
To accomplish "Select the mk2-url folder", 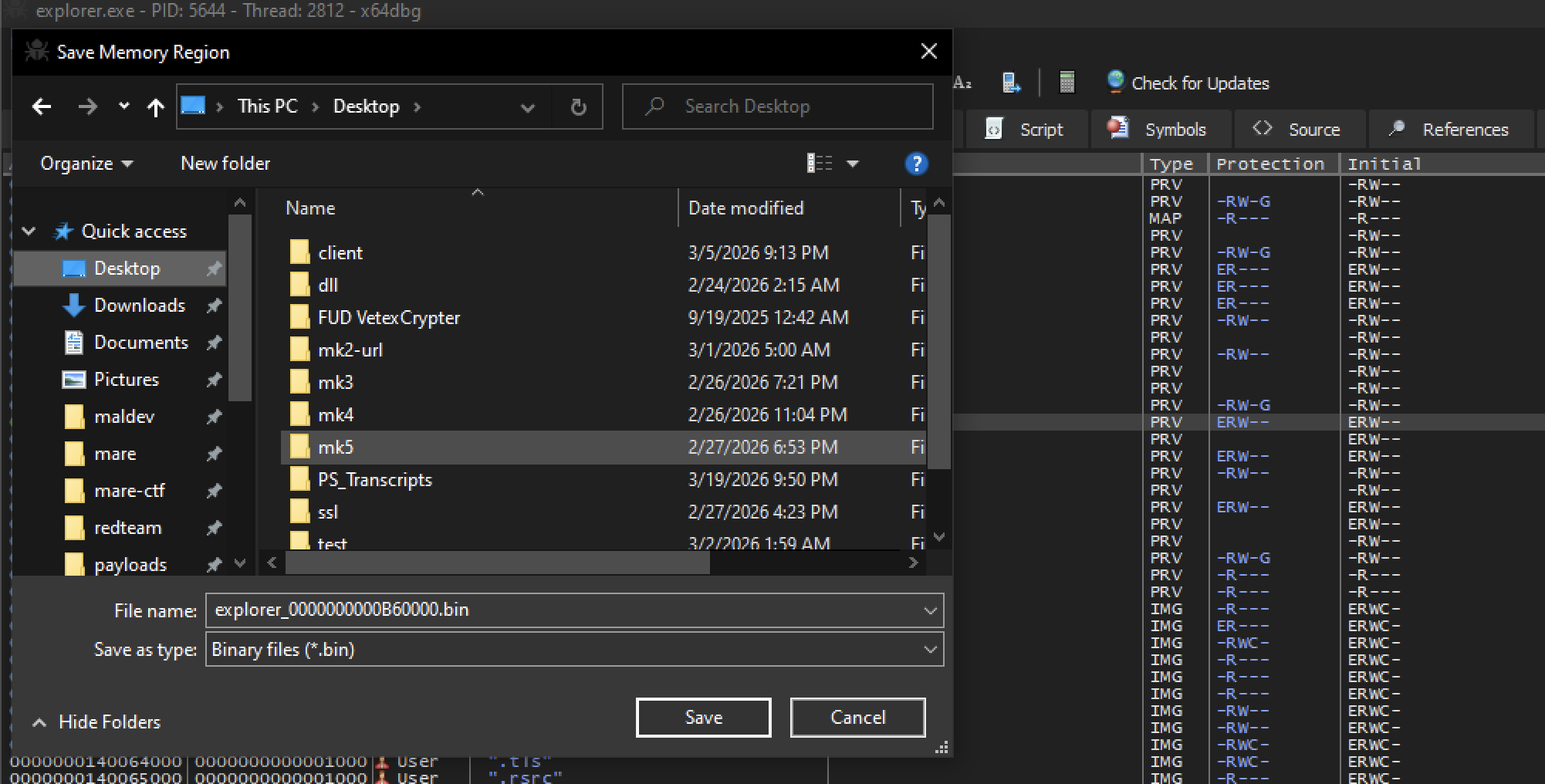I will coord(350,350).
